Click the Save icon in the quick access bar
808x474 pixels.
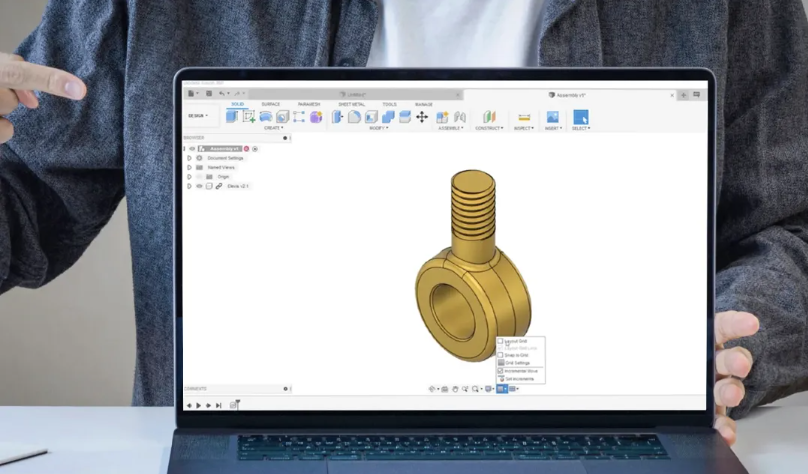point(209,94)
